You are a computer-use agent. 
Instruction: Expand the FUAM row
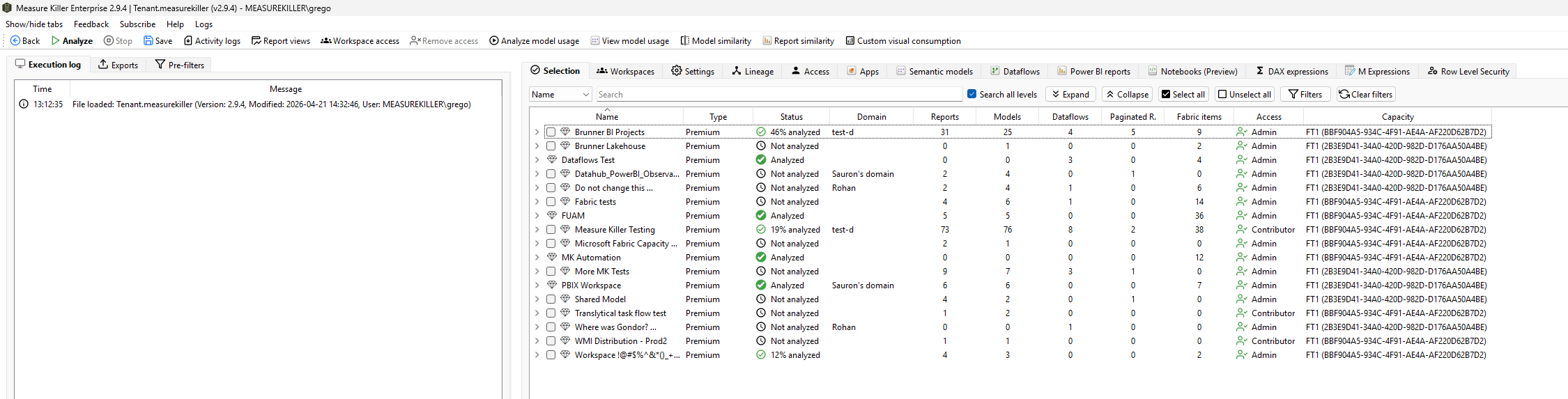point(537,215)
